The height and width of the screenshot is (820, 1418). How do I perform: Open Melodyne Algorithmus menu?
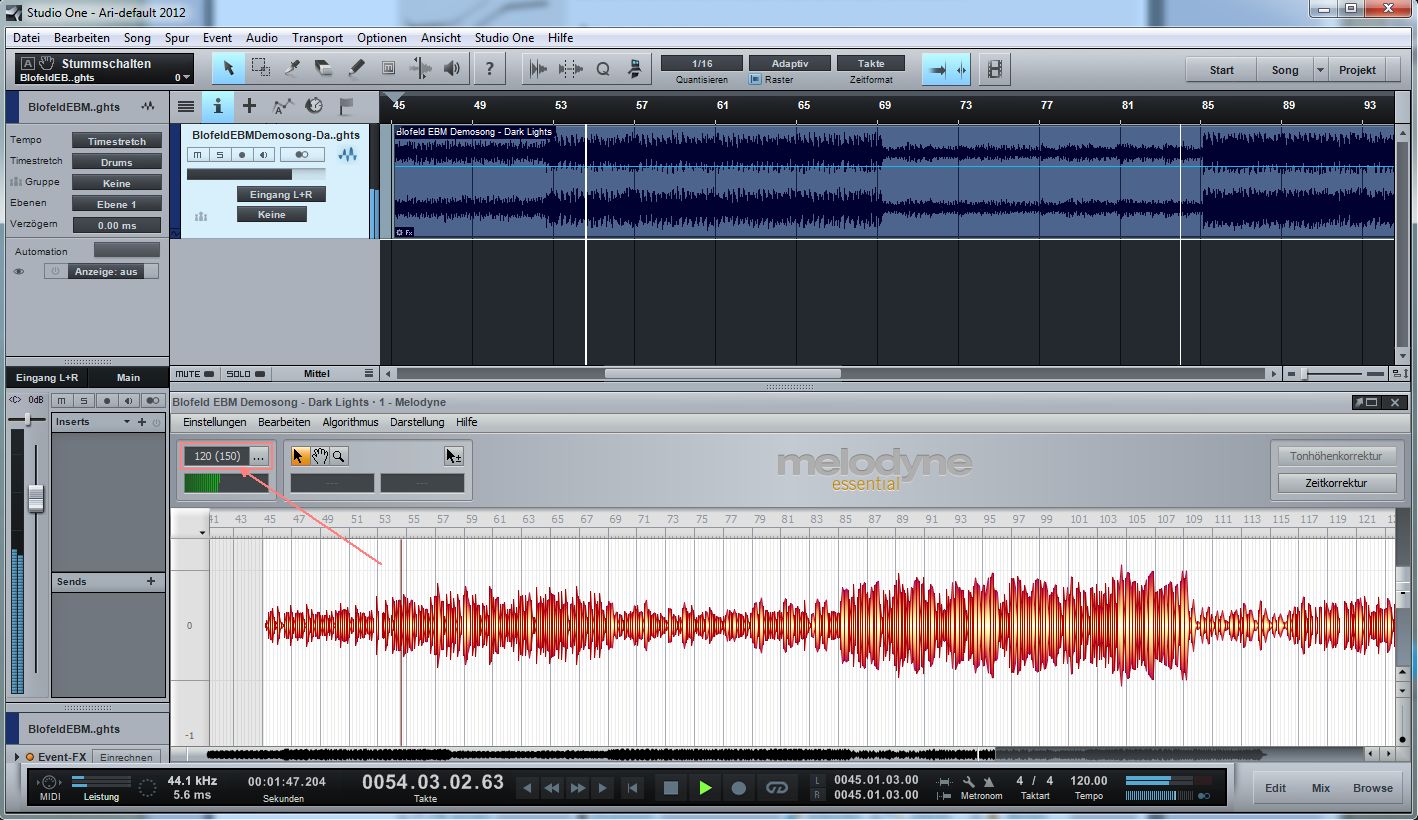(350, 422)
